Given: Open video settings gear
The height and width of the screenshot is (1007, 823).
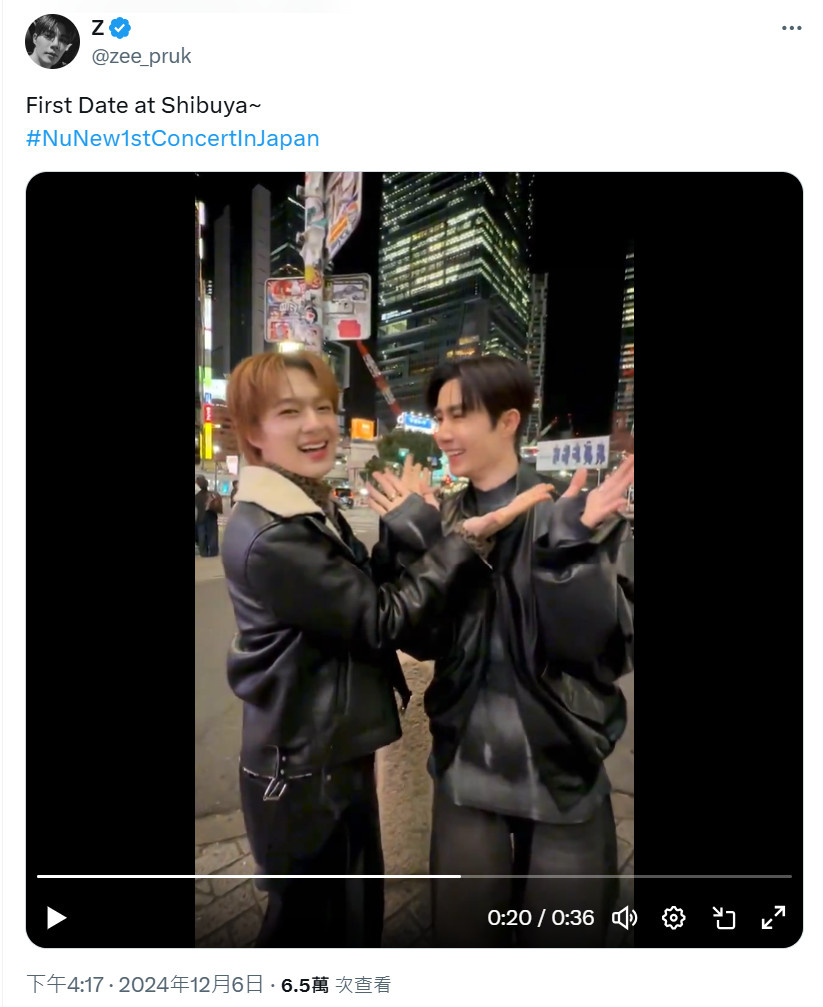Looking at the screenshot, I should [x=673, y=918].
